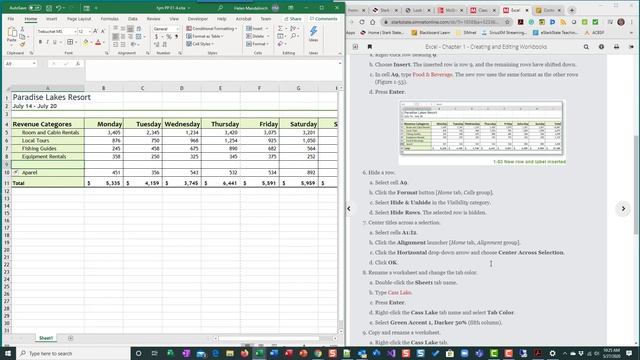Click Insert in the Cells group
Screen dimensions: 640x360
[257, 29]
